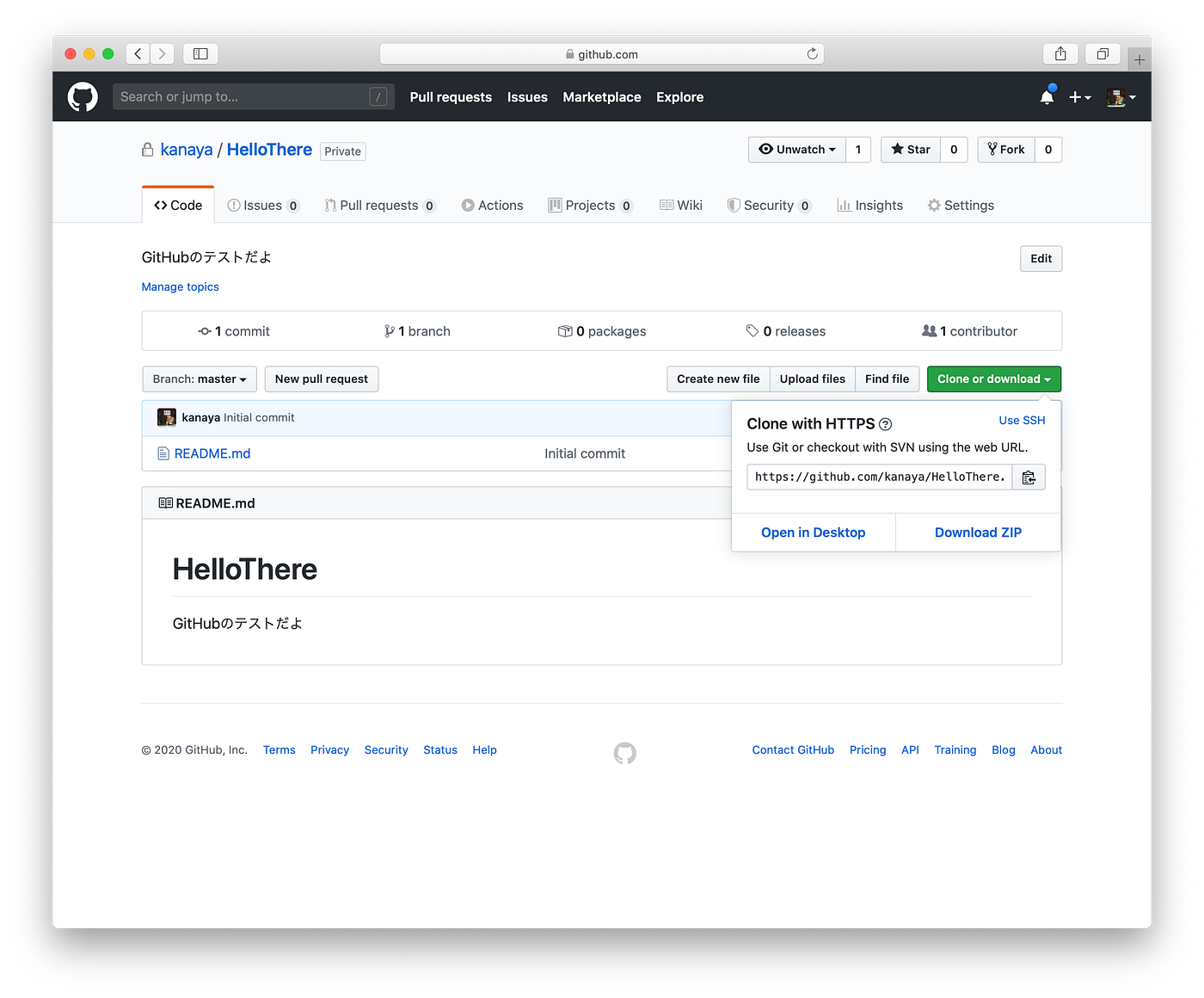Click the kanaya owner link
Image resolution: width=1204 pixels, height=998 pixels.
coord(187,150)
